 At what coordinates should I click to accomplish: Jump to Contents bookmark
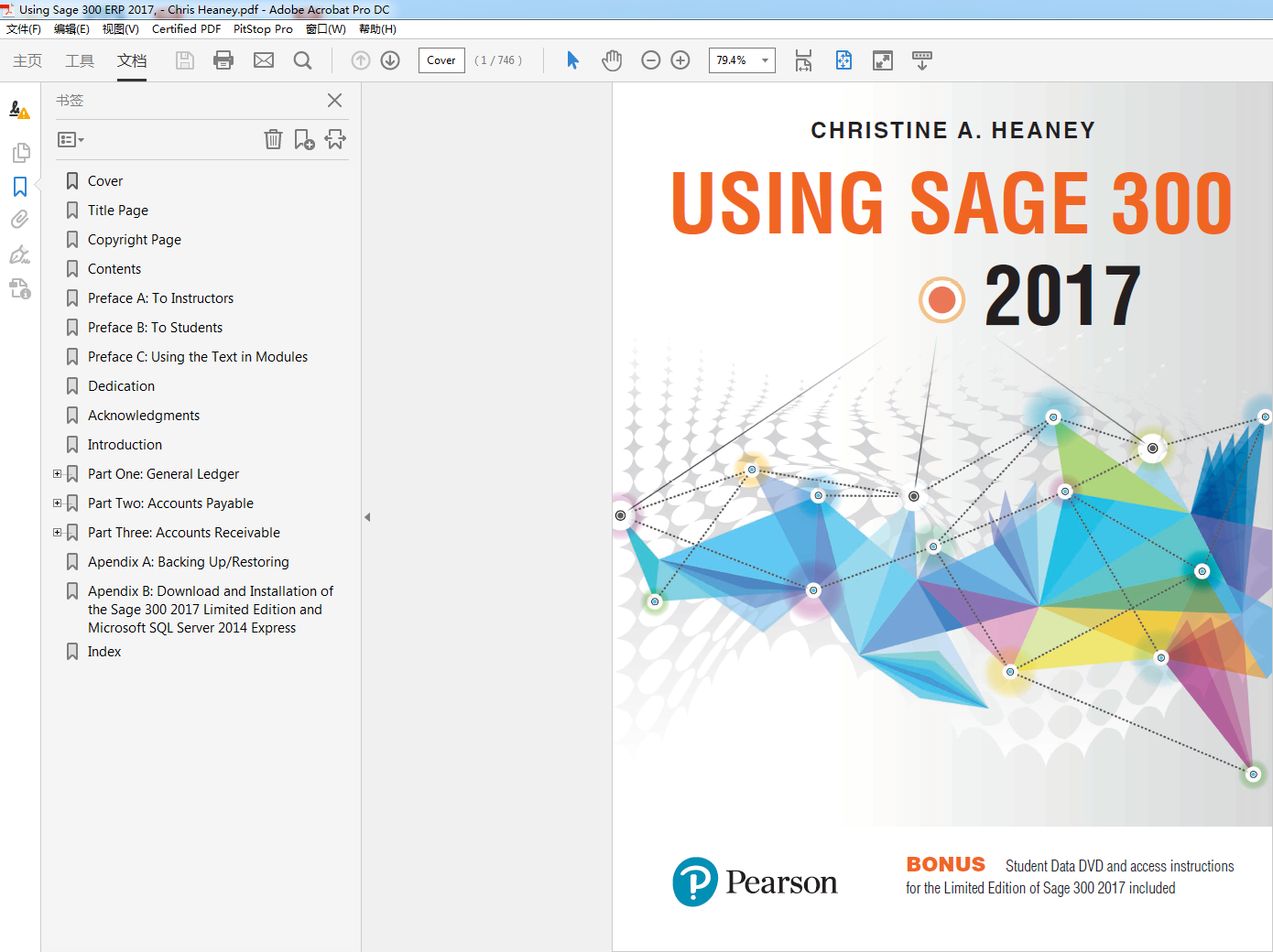(114, 269)
